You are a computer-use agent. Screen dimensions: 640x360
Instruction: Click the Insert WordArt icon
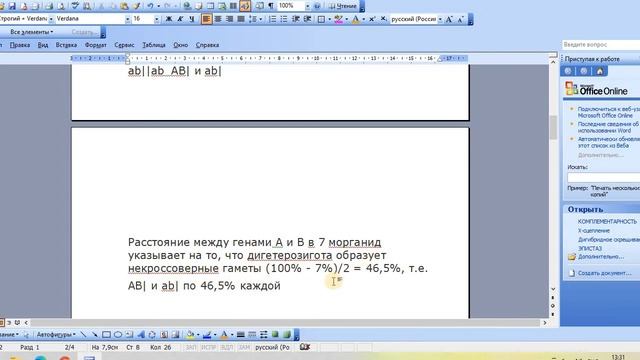[141, 335]
